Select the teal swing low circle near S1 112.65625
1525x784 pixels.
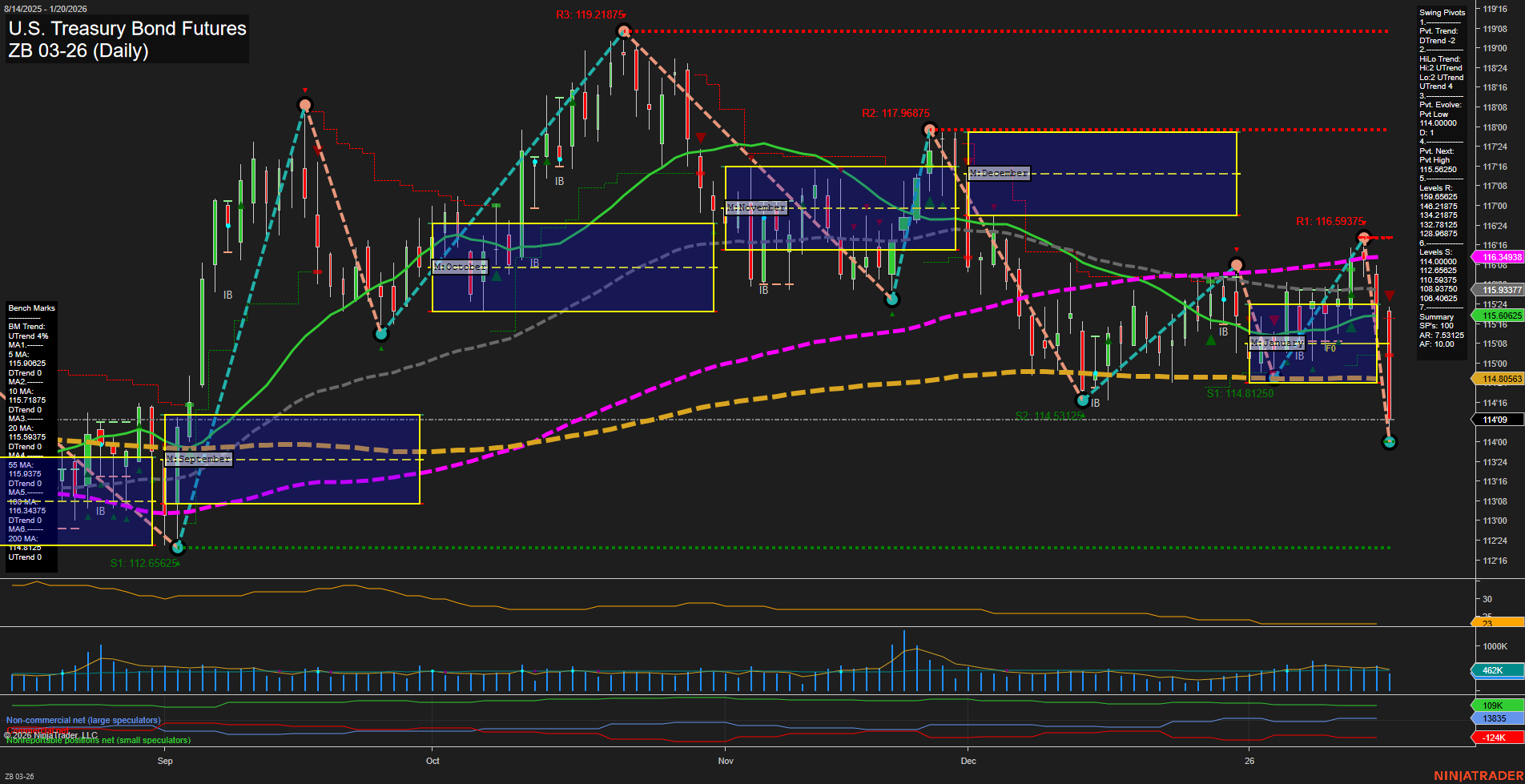178,547
